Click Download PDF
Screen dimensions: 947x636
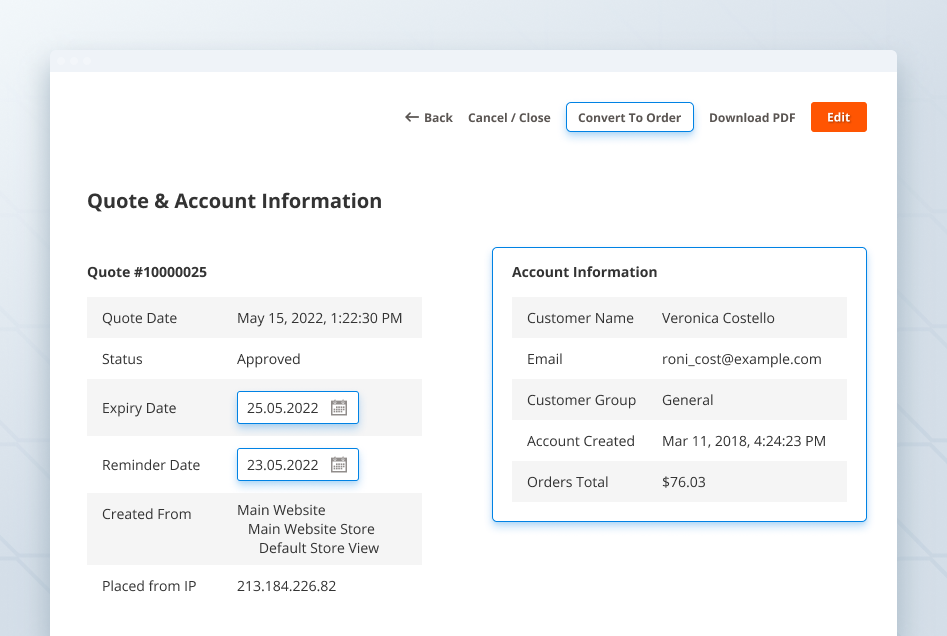click(x=752, y=117)
